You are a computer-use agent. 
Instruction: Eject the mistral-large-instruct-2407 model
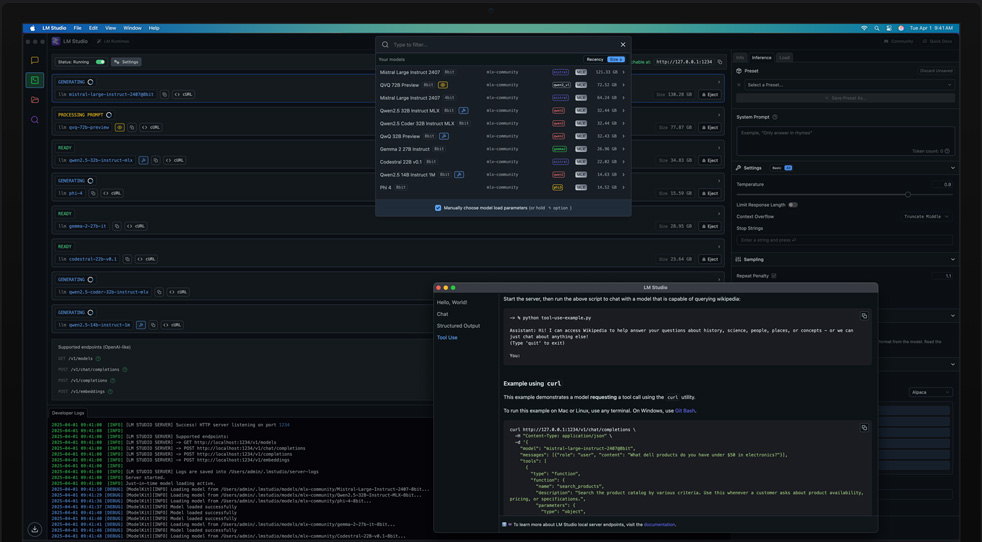[709, 94]
